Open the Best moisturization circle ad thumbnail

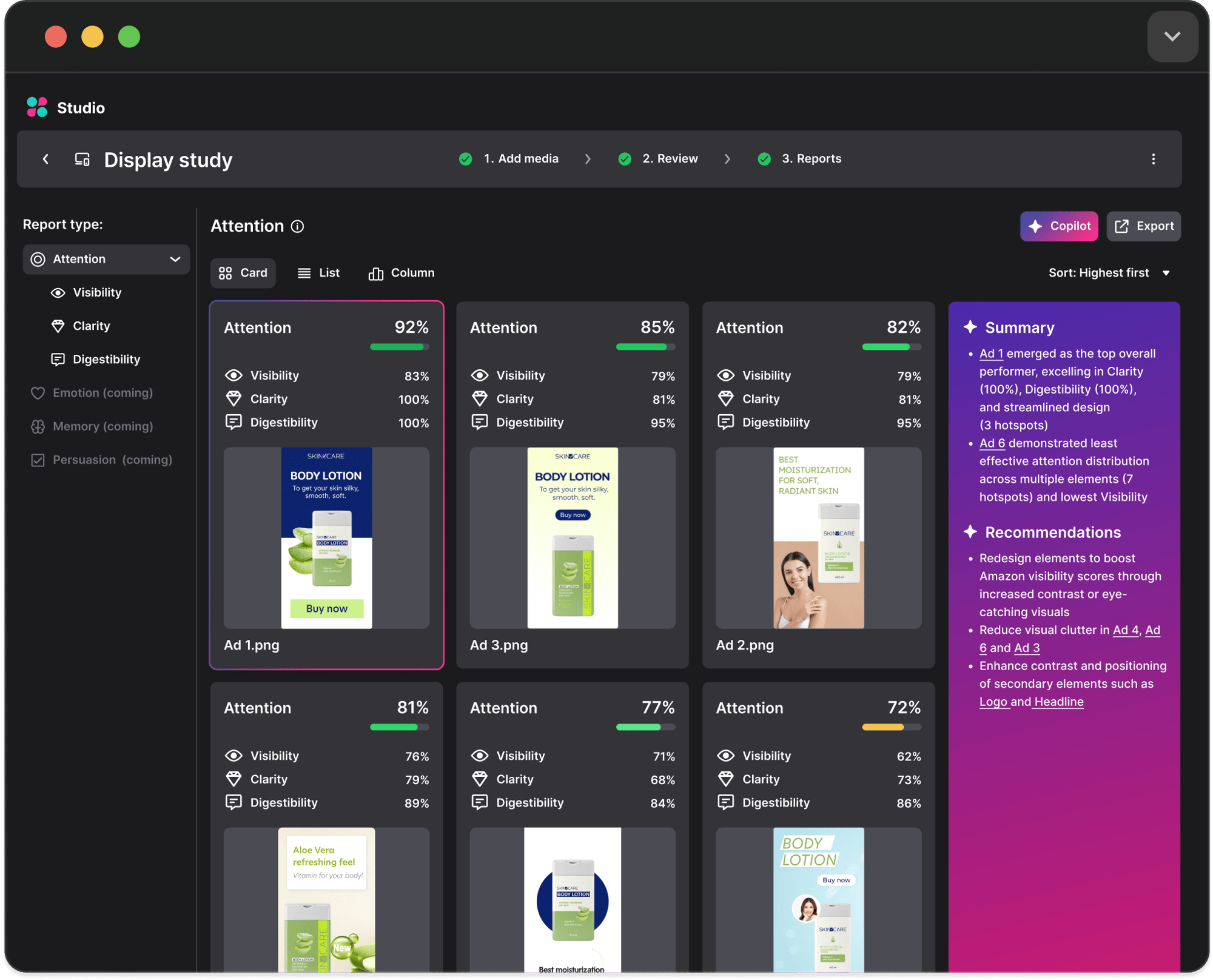[x=573, y=901]
